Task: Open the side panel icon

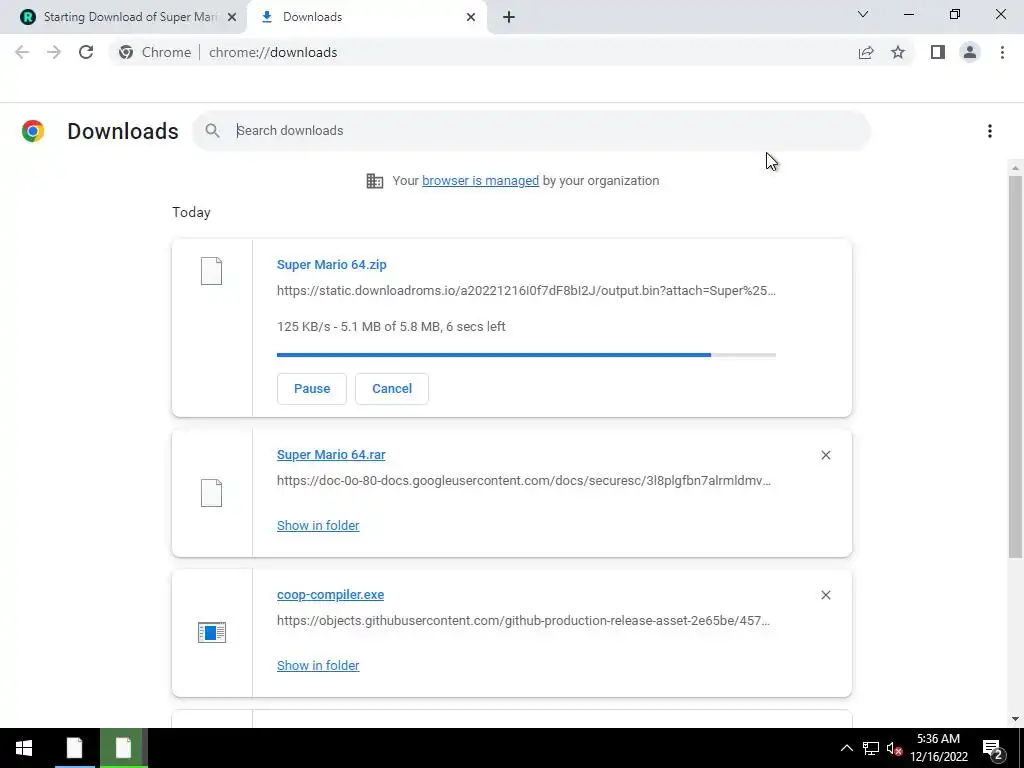Action: [x=938, y=52]
